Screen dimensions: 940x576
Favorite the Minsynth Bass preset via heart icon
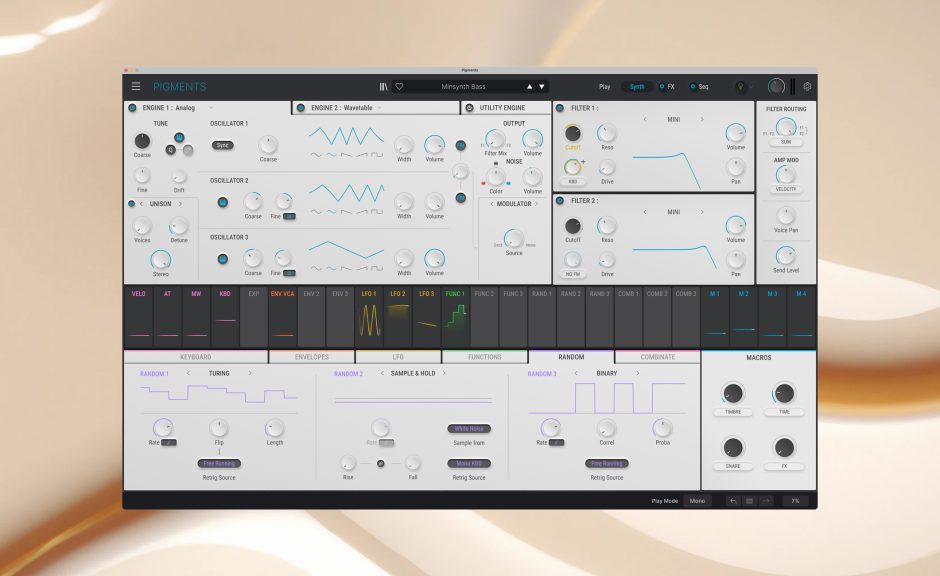point(400,86)
